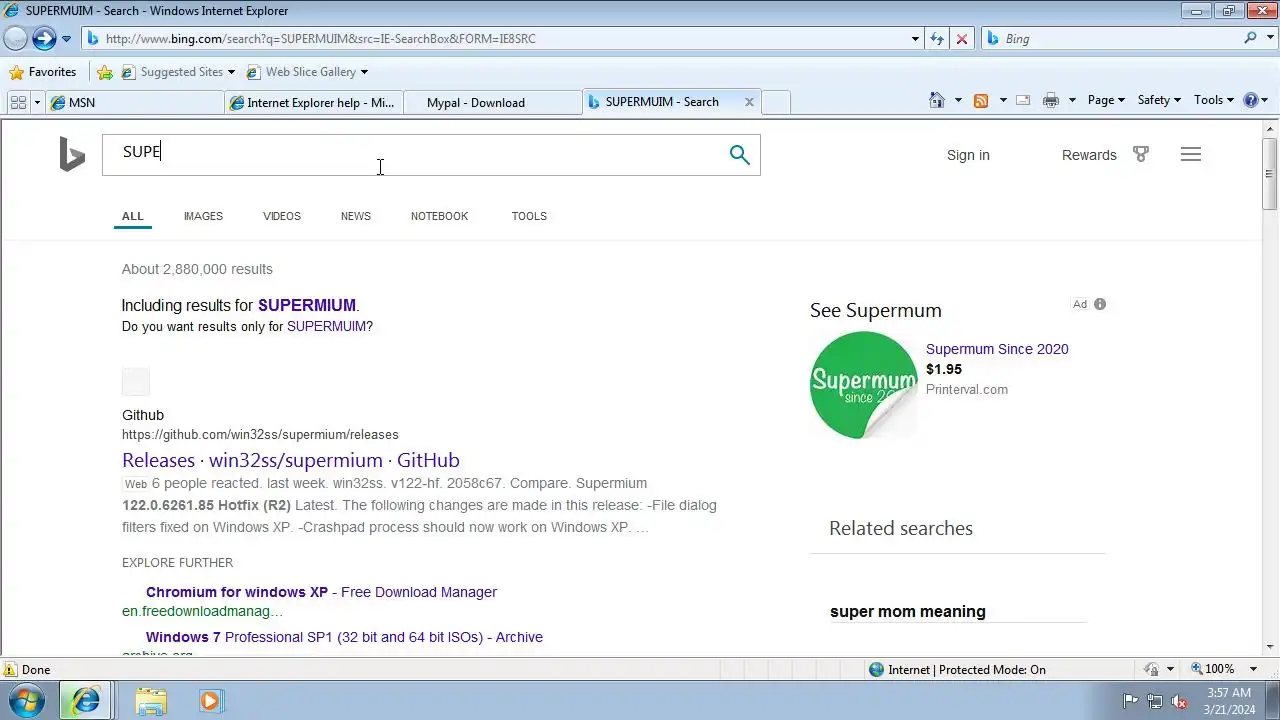
Task: Click the Help question mark icon
Action: 1250,100
